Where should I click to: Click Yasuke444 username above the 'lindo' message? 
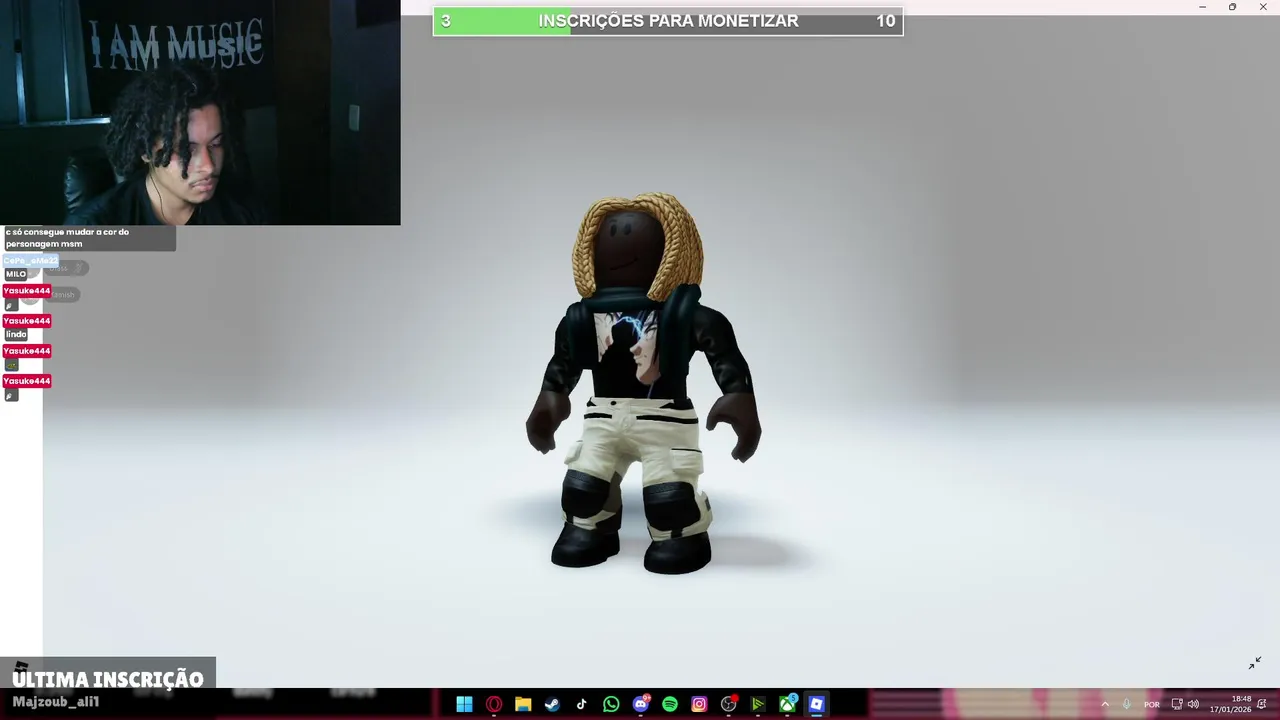(x=27, y=321)
